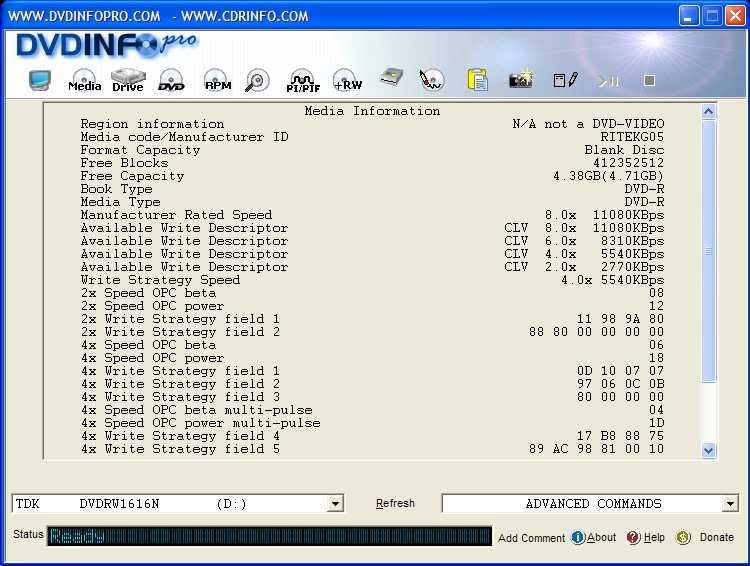The width and height of the screenshot is (750, 566).
Task: Open the Media info tool
Action: pos(84,80)
